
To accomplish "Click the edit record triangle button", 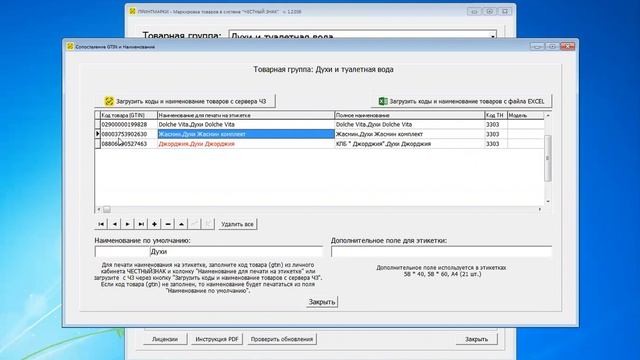I will [181, 224].
